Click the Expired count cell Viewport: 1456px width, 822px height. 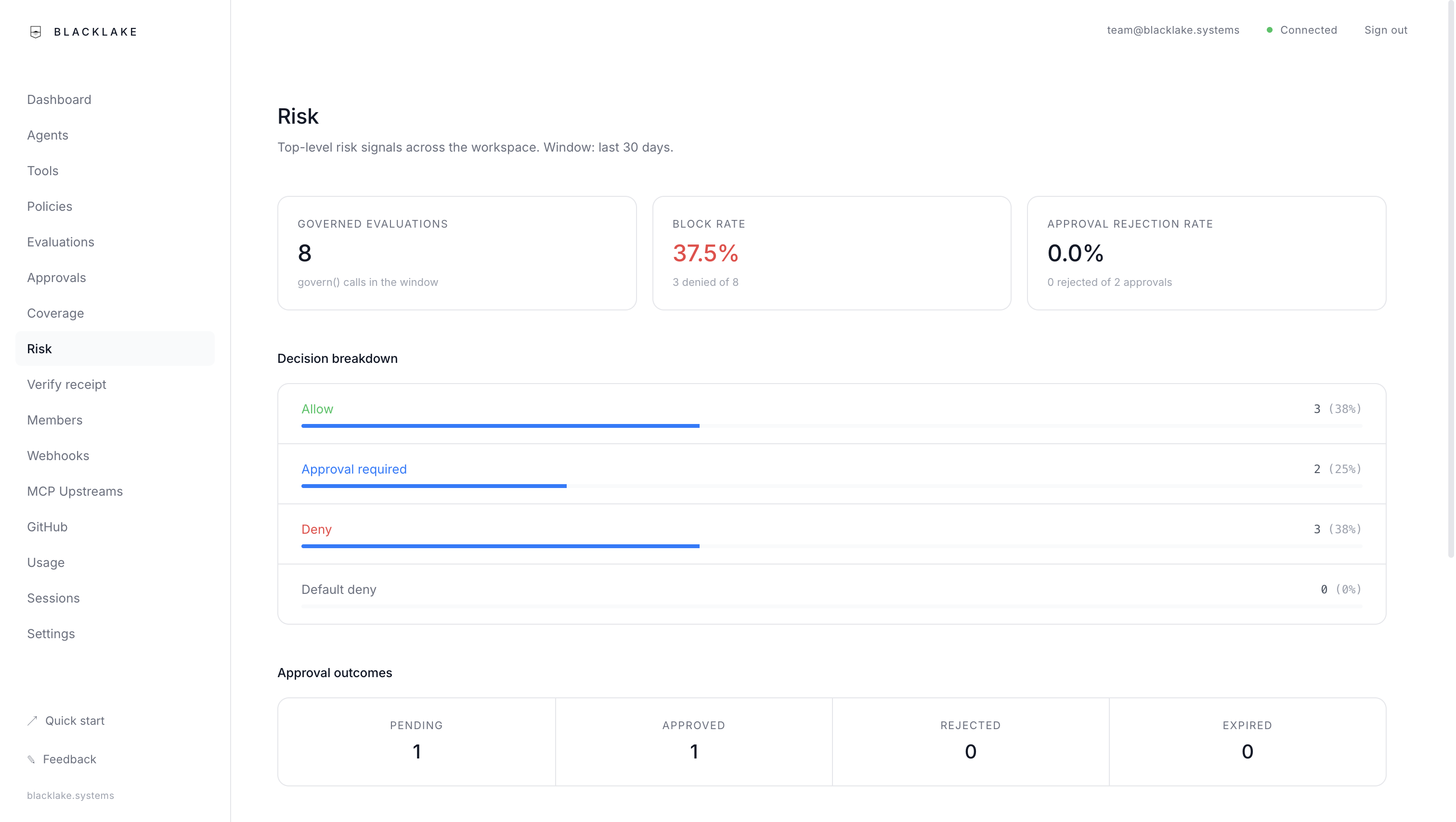pyautogui.click(x=1248, y=742)
